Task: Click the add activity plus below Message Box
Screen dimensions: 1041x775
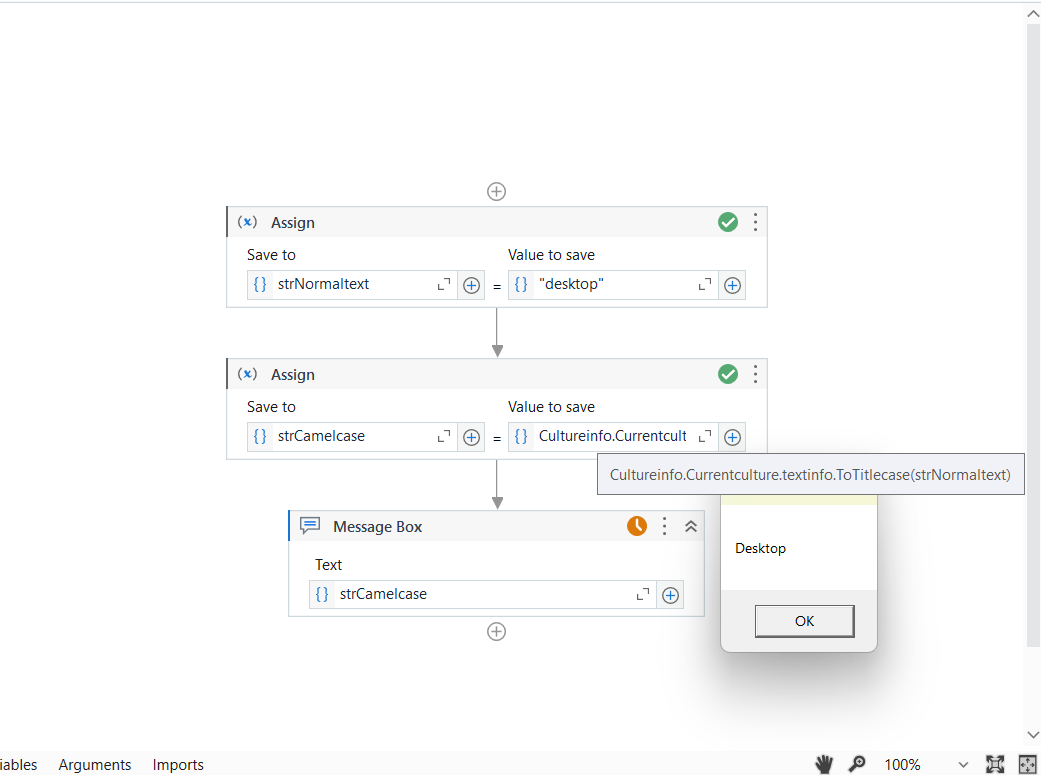Action: [496, 631]
